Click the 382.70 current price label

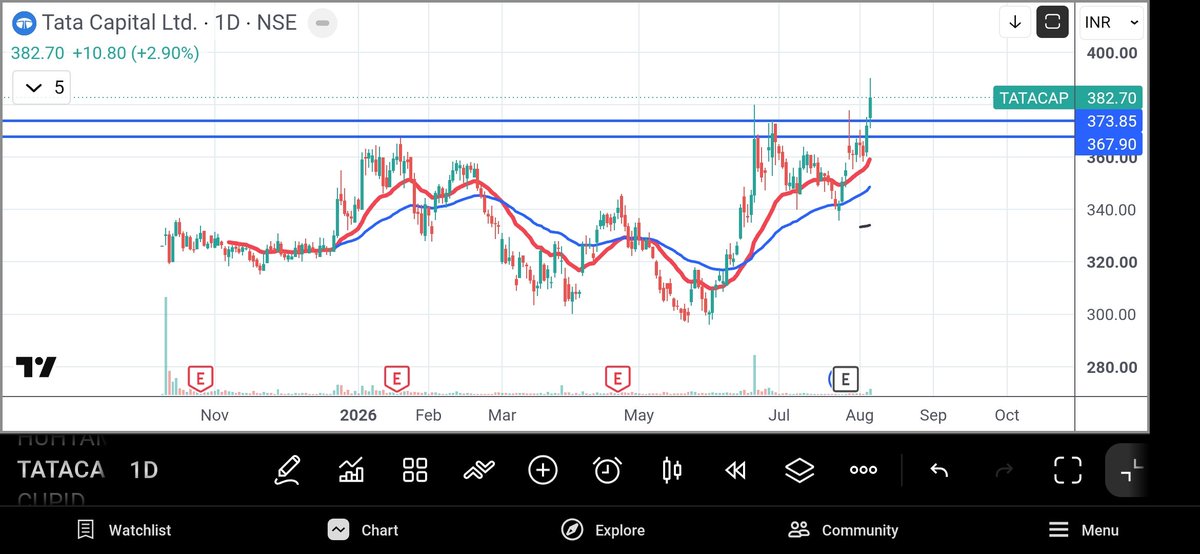point(1111,98)
